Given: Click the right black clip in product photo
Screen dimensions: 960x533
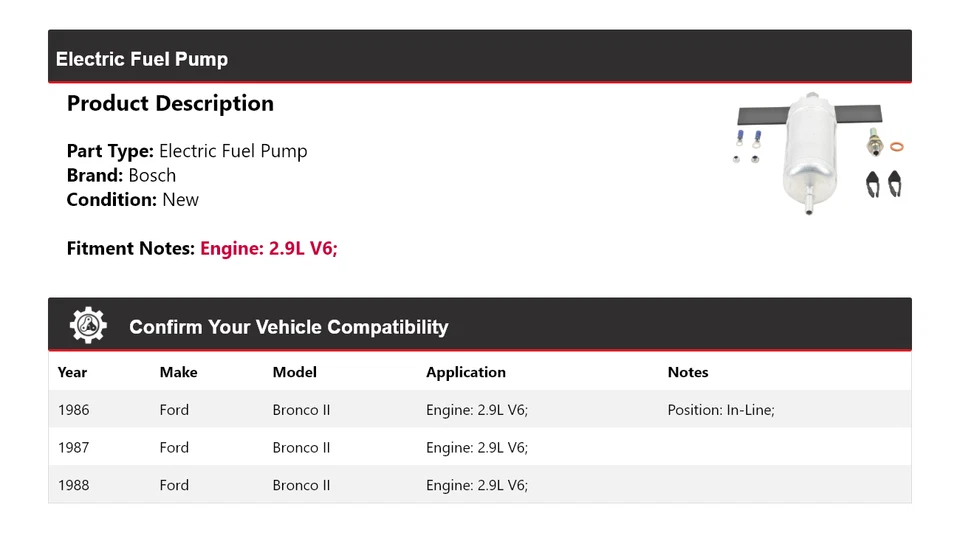Looking at the screenshot, I should tap(896, 183).
